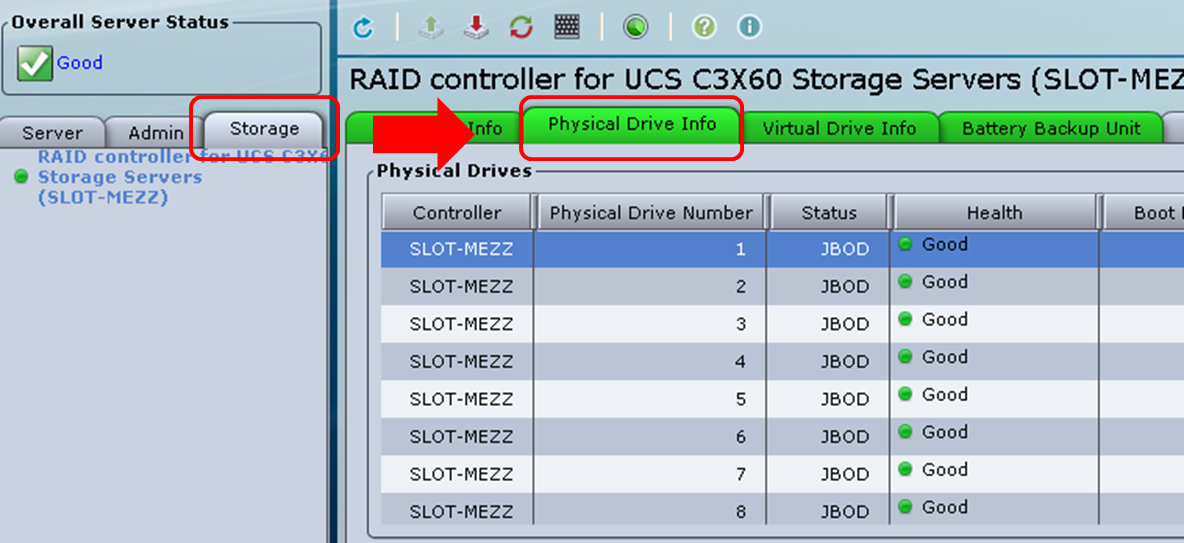Screen dimensions: 1184x543
Task: Click physical drive number 5 cell
Action: (x=650, y=400)
